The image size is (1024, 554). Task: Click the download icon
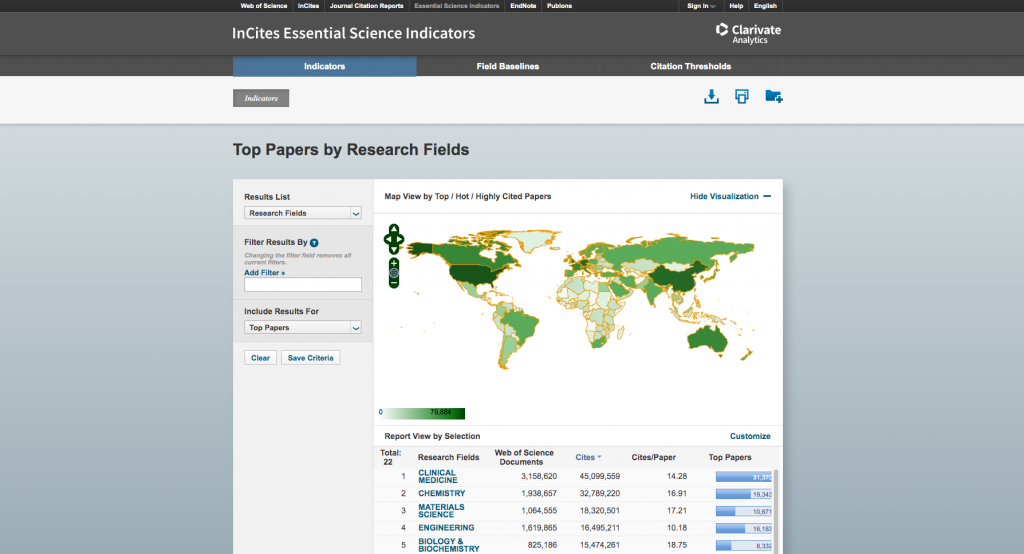711,97
